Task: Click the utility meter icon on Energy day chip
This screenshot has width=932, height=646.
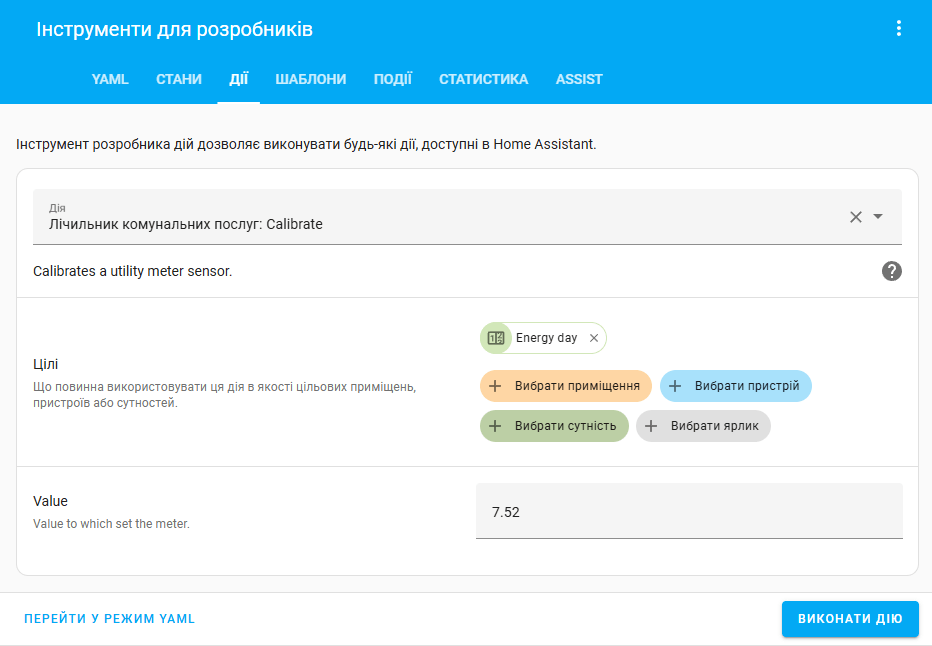Action: click(x=496, y=338)
